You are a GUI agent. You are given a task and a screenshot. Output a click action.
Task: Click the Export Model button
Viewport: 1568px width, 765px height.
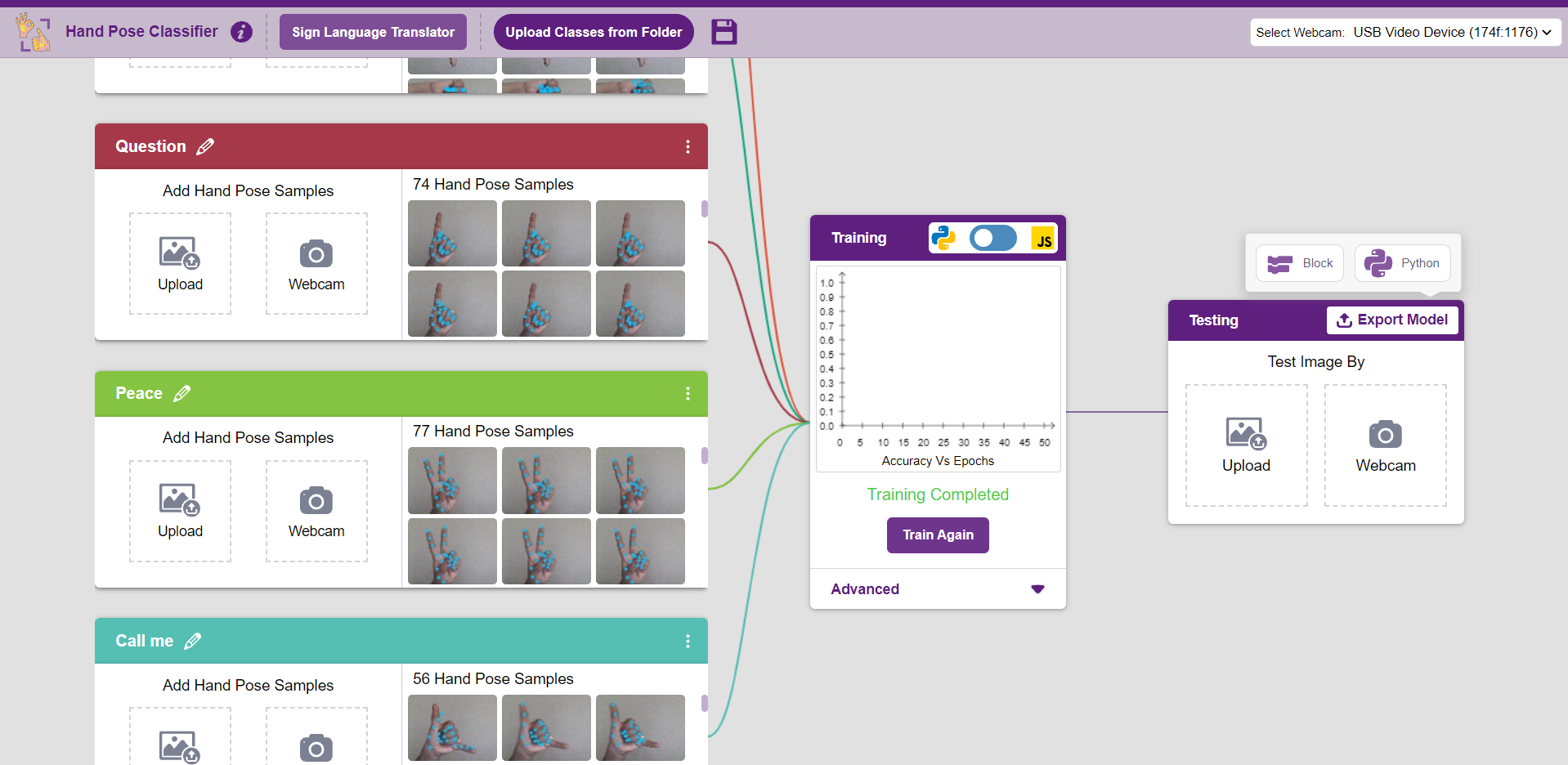[x=1392, y=320]
